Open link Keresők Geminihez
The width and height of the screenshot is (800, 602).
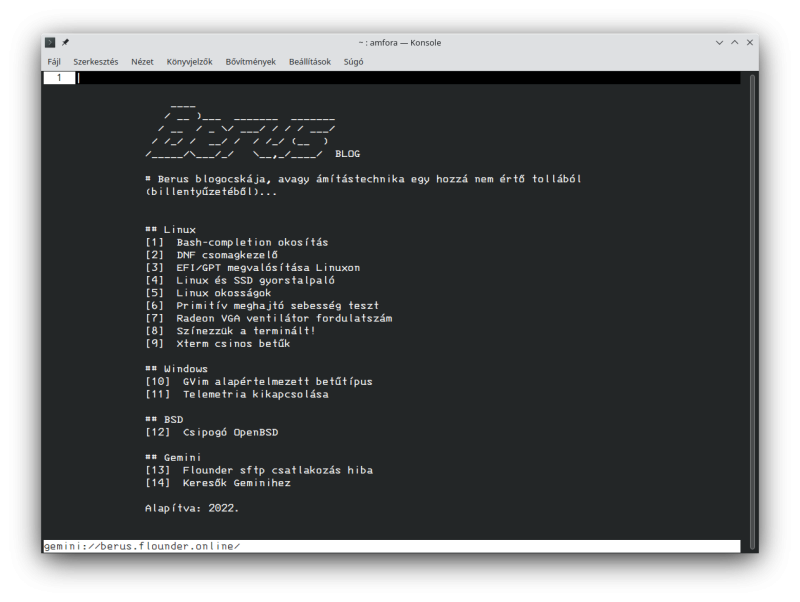coord(237,483)
